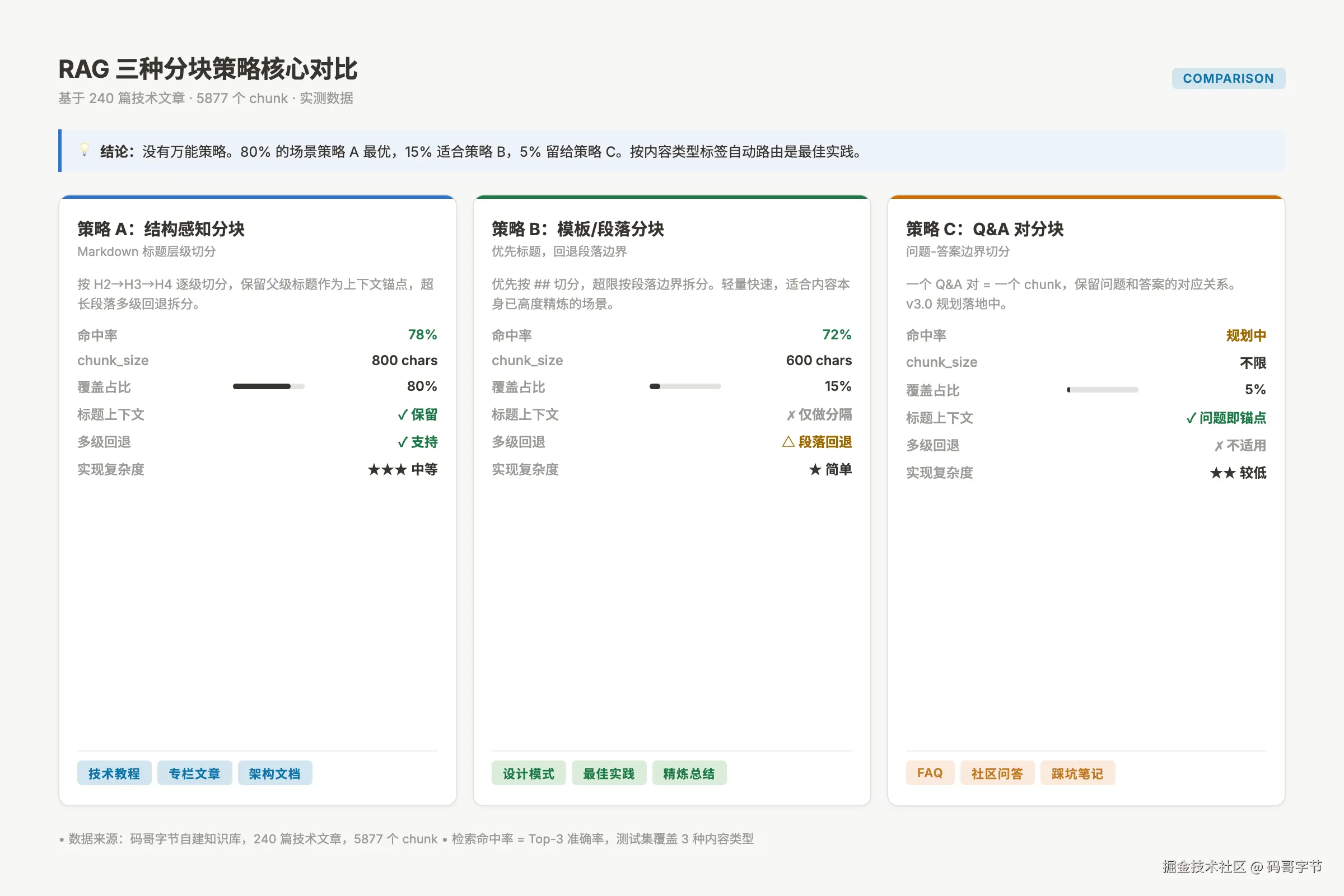Screen dimensions: 1344x896
Task: Click the subtitle 基于 240 篇技术文章
Action: click(x=206, y=99)
